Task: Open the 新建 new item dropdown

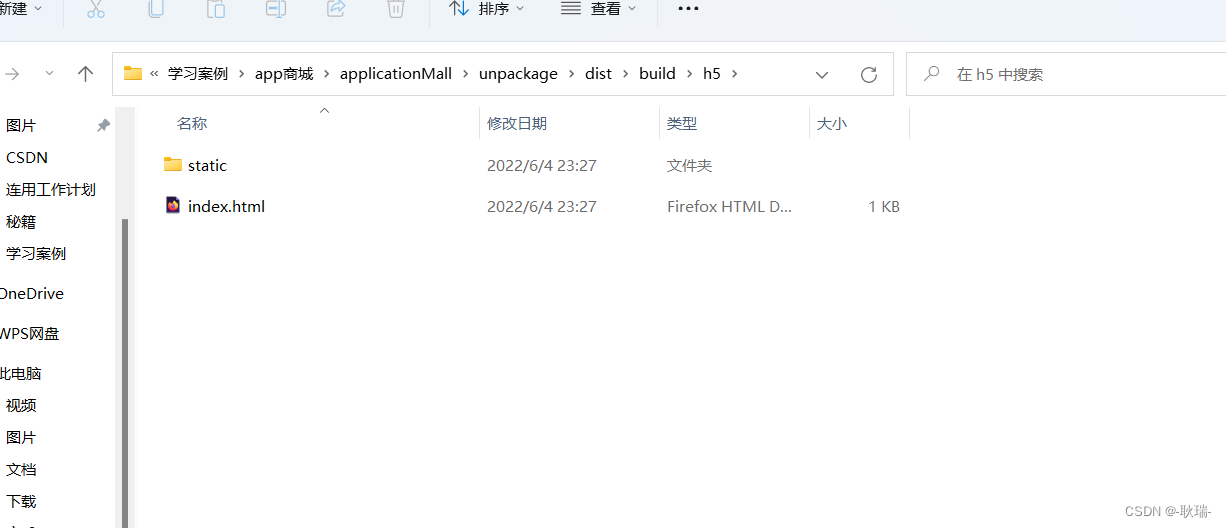Action: click(x=20, y=9)
